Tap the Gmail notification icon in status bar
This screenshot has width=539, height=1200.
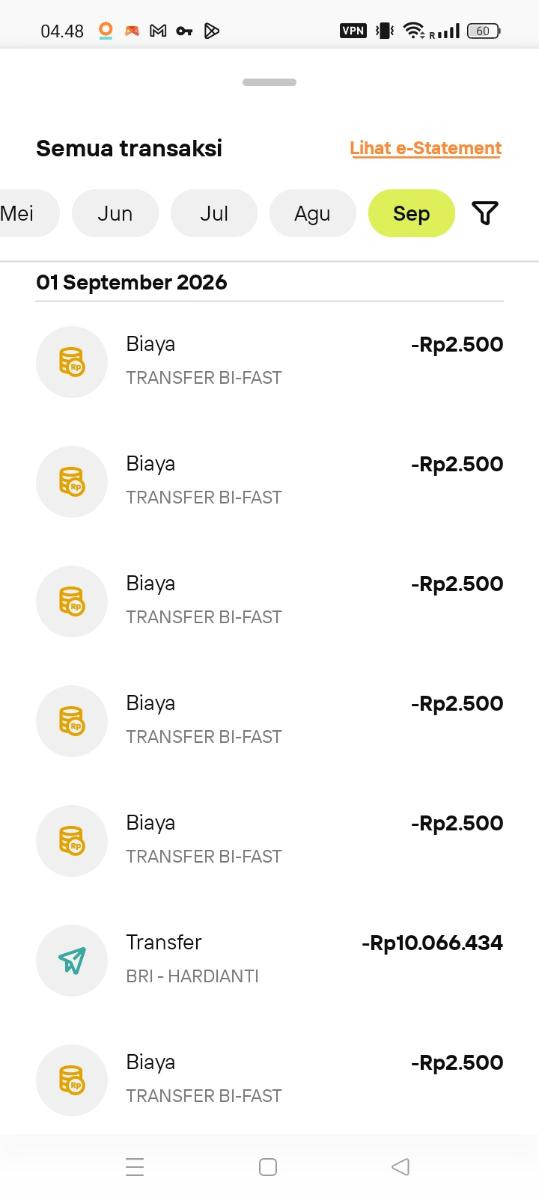pos(157,31)
